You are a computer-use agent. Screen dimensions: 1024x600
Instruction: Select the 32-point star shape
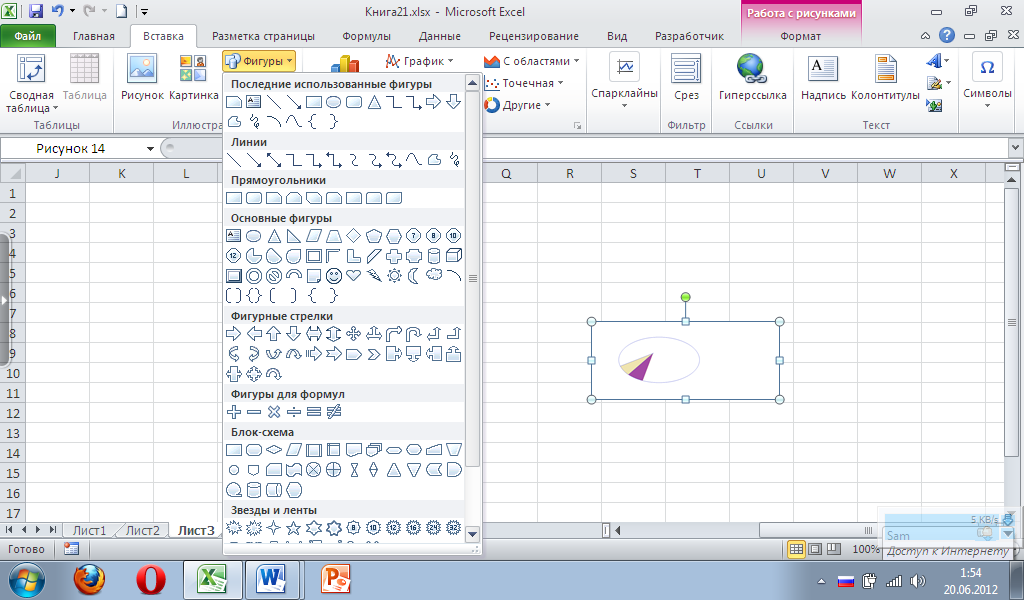(x=454, y=528)
